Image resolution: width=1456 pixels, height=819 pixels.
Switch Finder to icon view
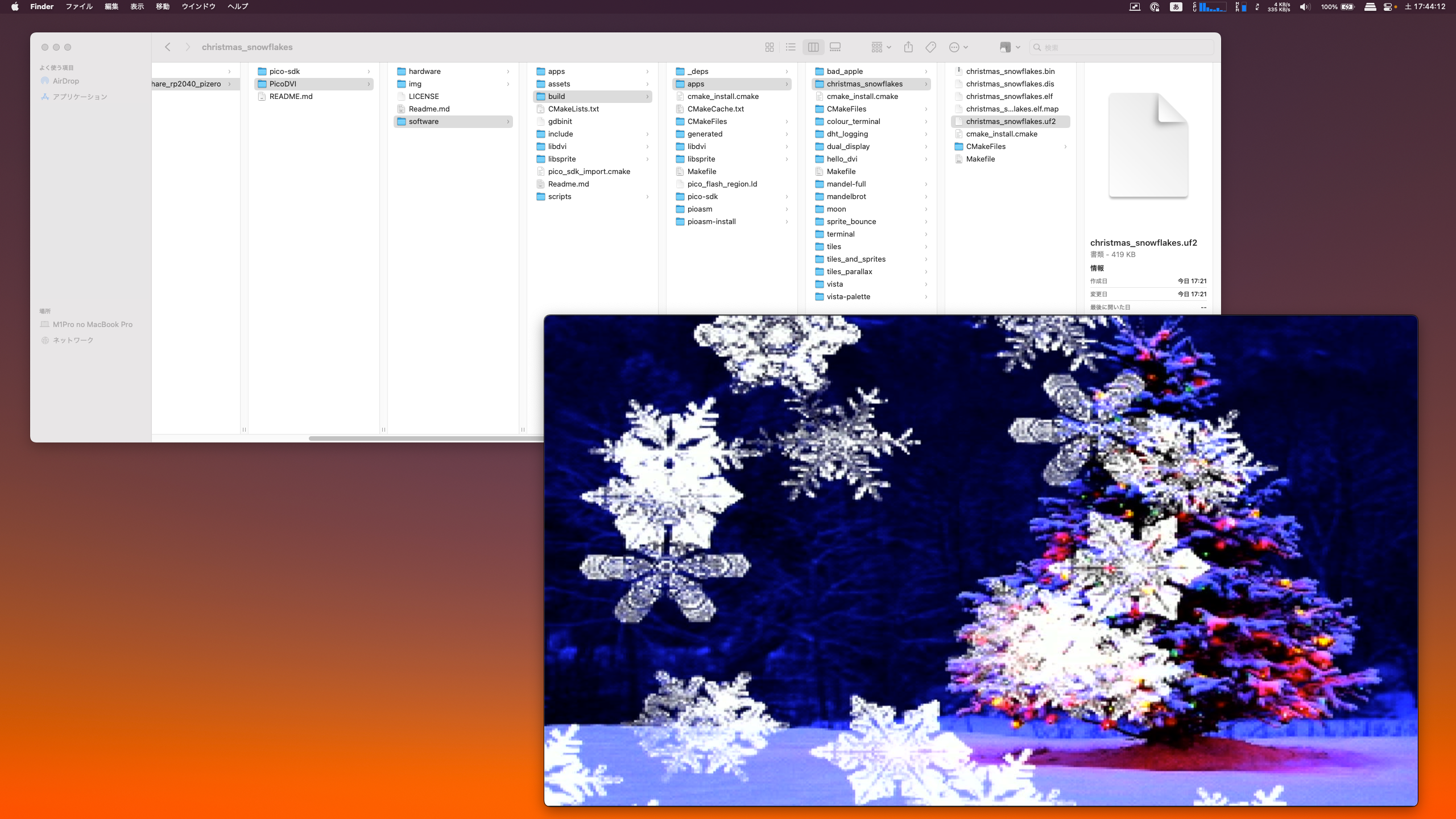(x=770, y=47)
